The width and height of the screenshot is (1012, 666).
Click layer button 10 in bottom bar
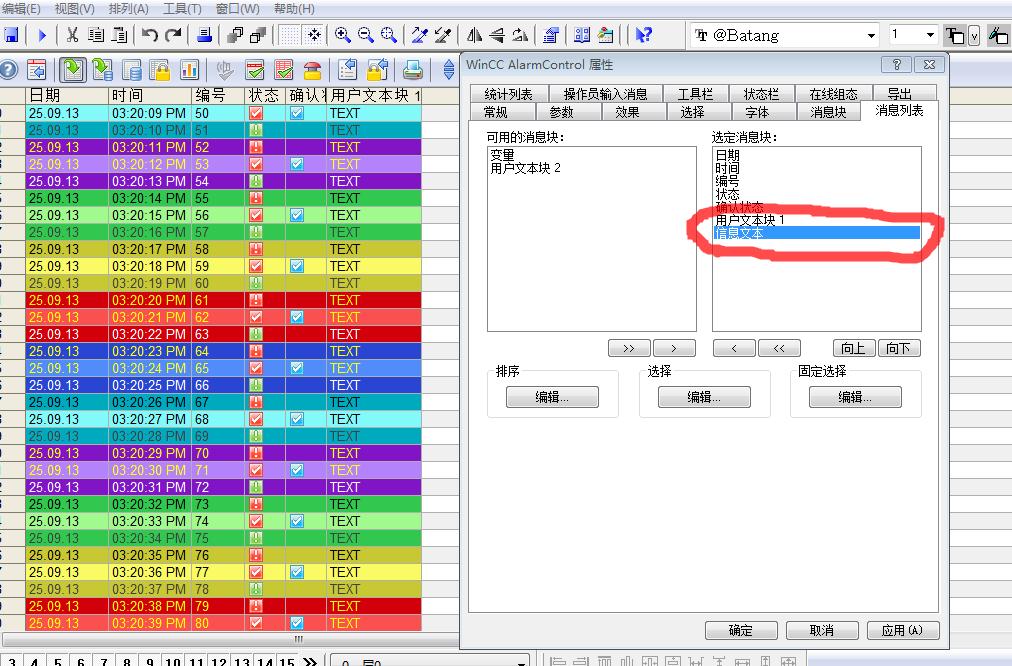tap(172, 662)
